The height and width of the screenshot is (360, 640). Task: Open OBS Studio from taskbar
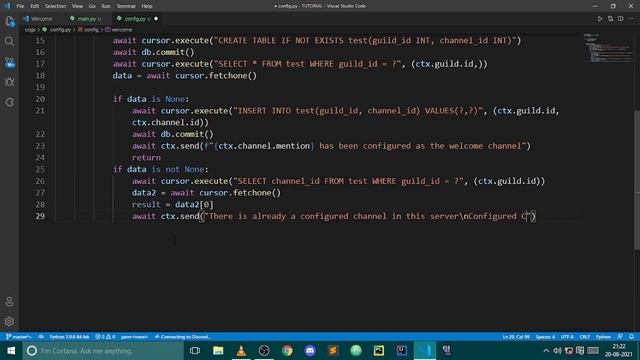[x=264, y=351]
